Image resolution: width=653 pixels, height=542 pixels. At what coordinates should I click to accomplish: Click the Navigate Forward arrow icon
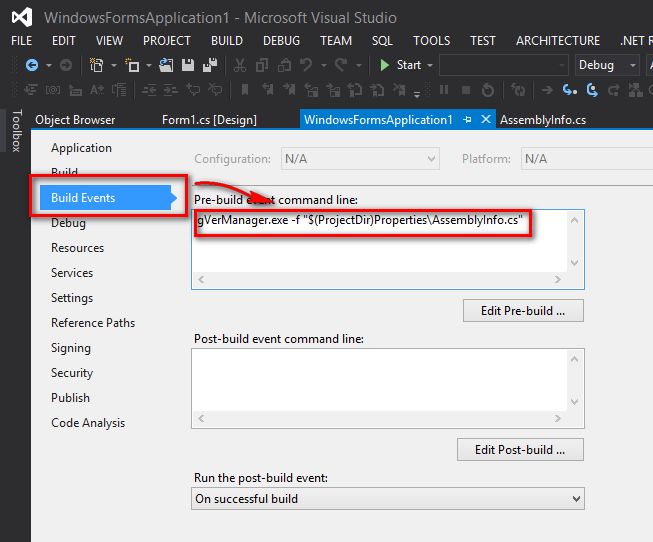(66, 65)
